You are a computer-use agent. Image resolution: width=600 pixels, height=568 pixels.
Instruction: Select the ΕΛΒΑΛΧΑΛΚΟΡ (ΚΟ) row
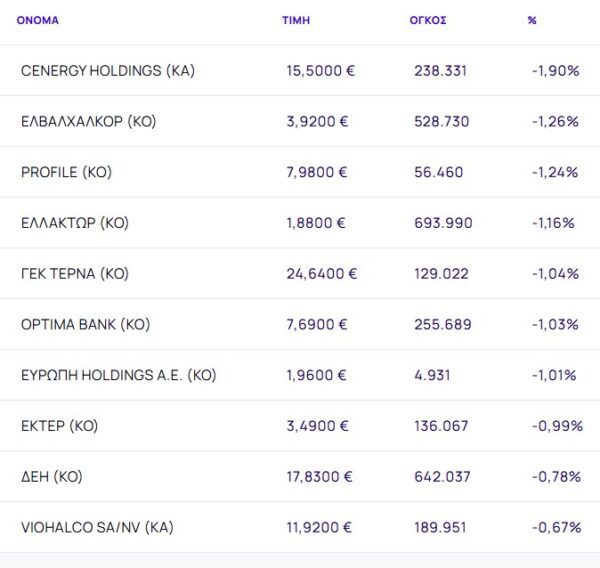(89, 122)
